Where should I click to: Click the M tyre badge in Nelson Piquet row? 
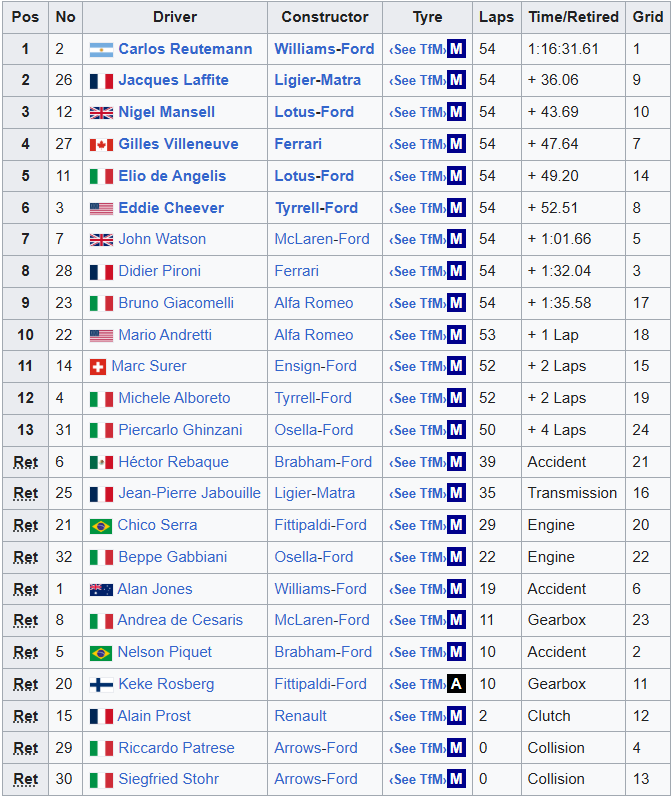click(456, 652)
